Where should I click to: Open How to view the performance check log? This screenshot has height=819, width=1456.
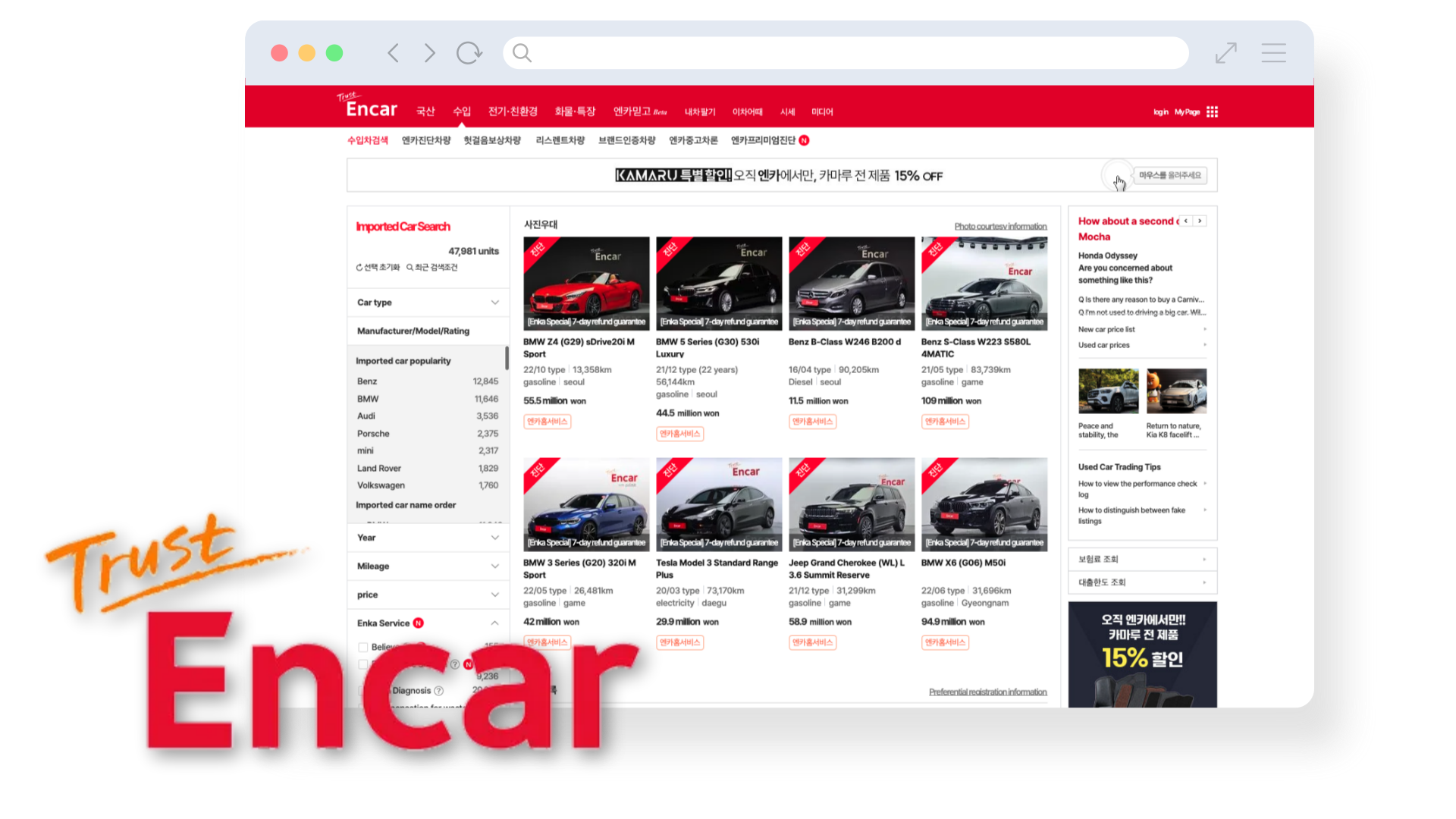tap(1137, 489)
